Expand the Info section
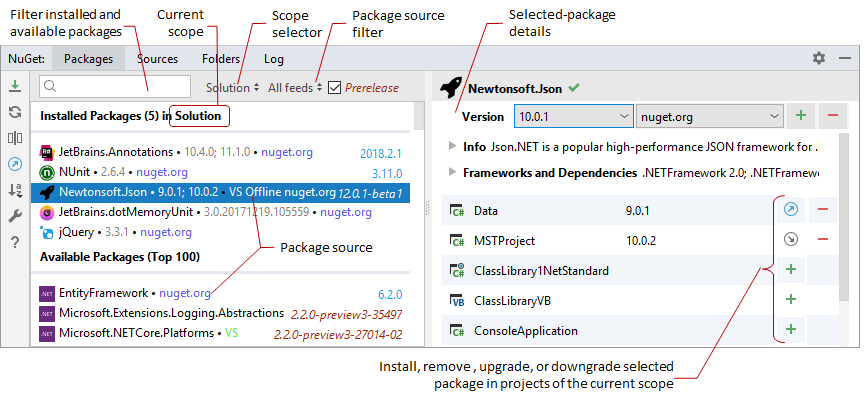 click(x=453, y=147)
